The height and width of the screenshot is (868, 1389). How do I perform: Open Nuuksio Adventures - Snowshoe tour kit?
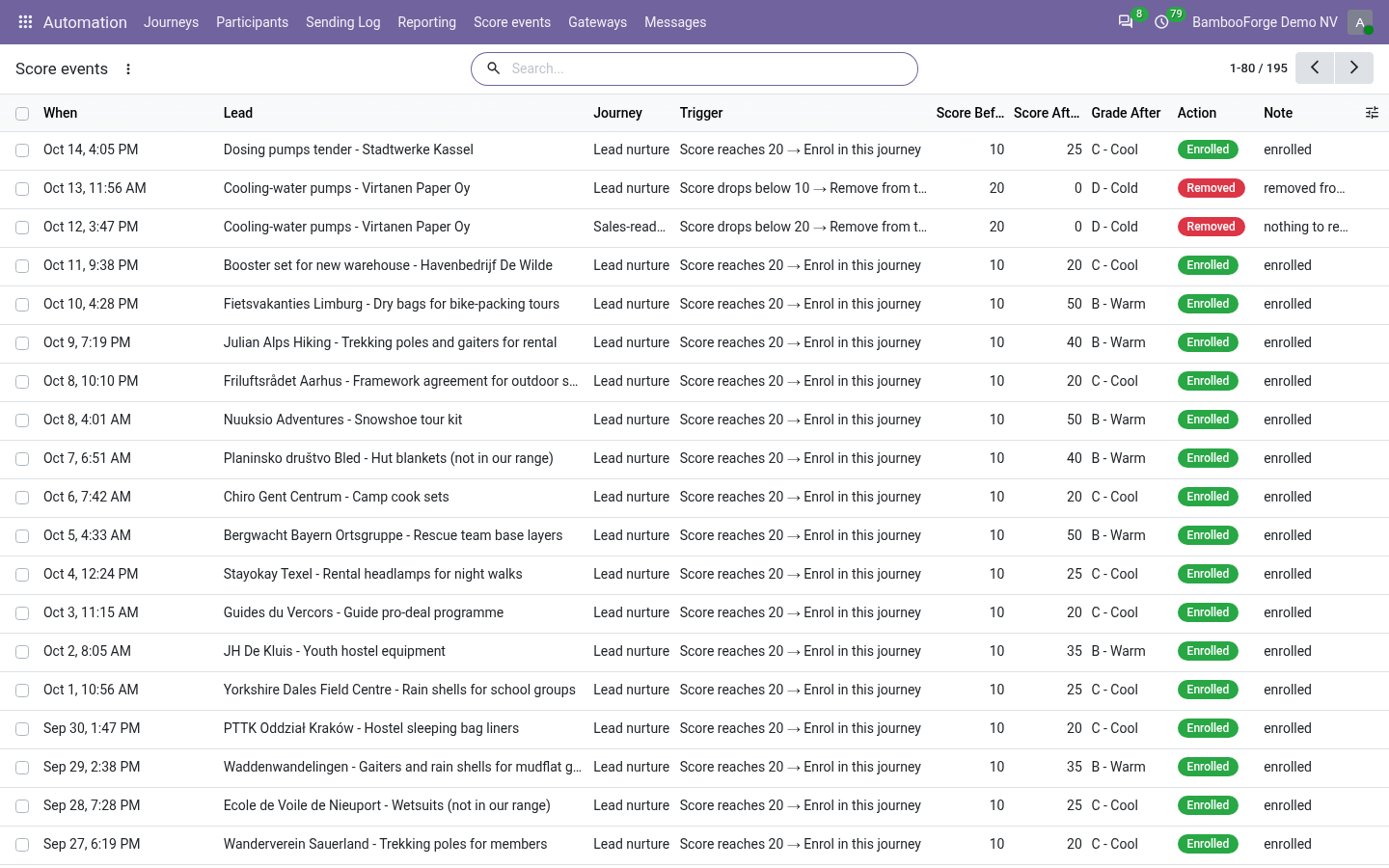(342, 420)
